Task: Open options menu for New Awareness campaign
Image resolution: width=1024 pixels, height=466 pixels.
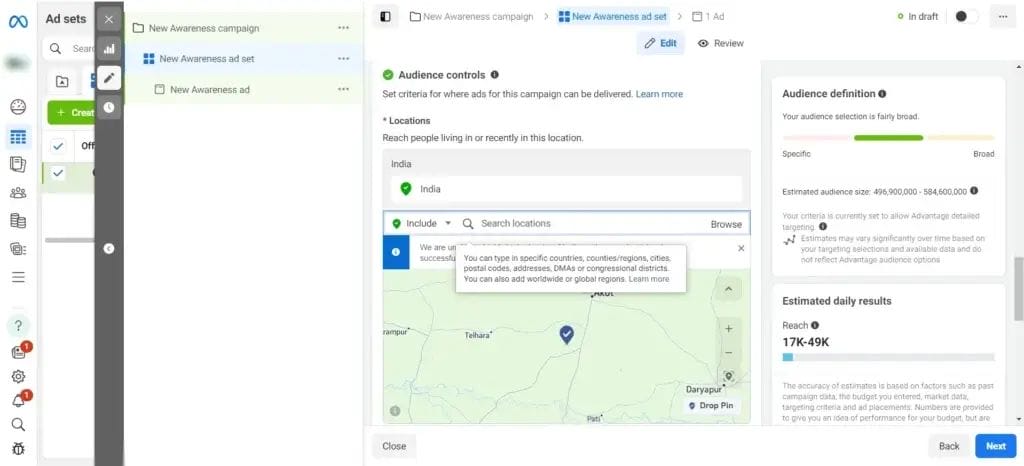Action: point(344,28)
